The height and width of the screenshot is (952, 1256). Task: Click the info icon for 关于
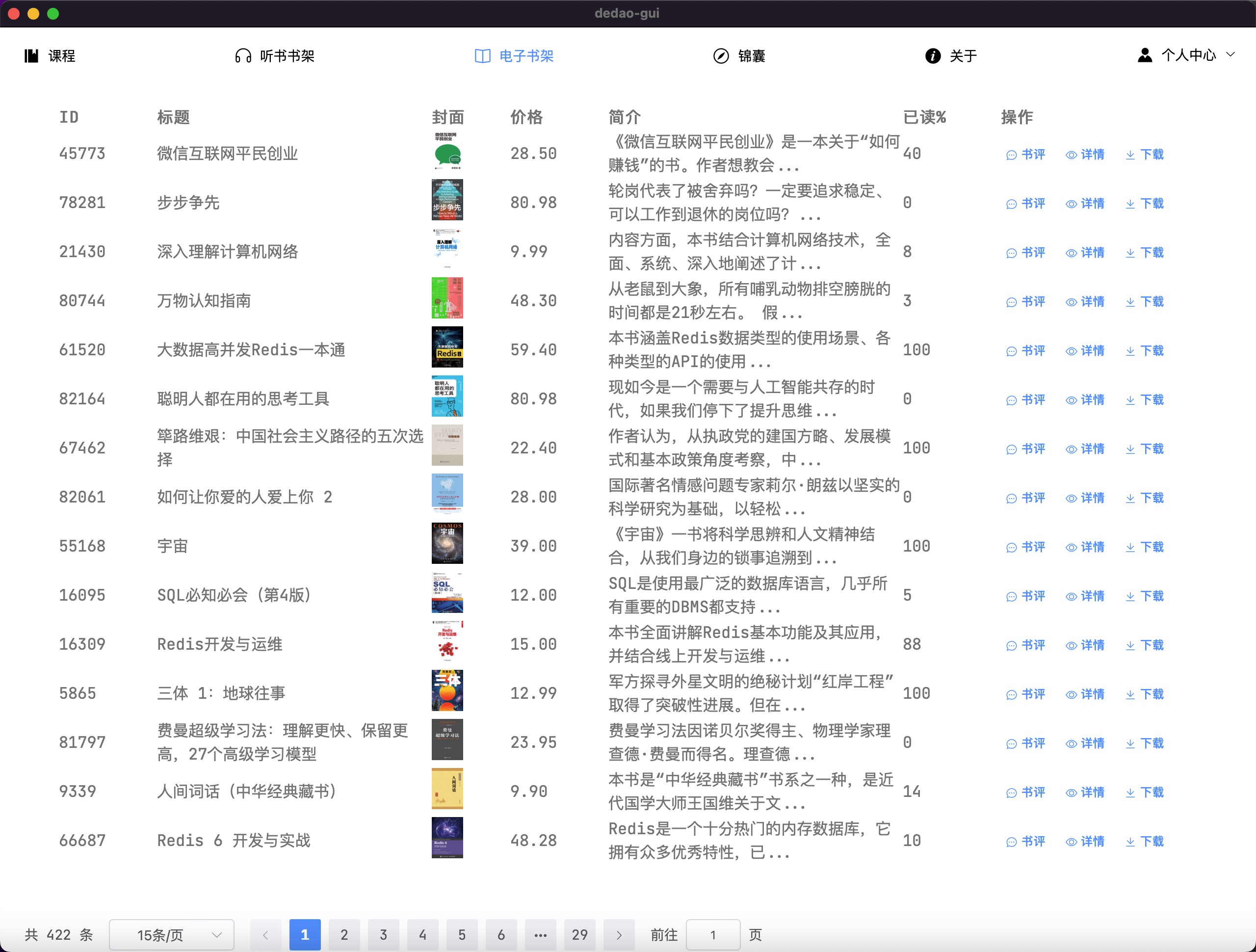pos(932,55)
